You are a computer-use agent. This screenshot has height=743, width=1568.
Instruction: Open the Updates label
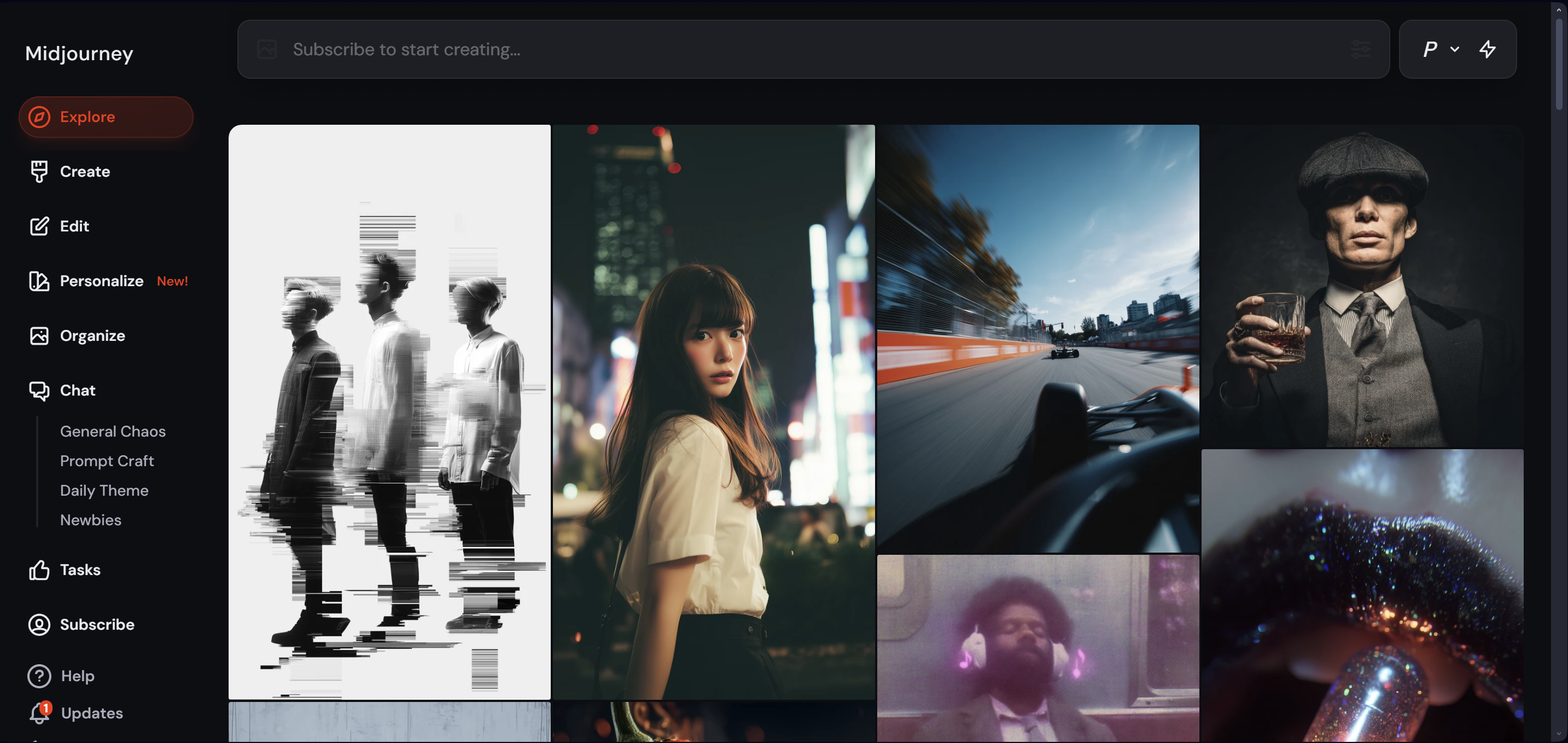pyautogui.click(x=92, y=713)
